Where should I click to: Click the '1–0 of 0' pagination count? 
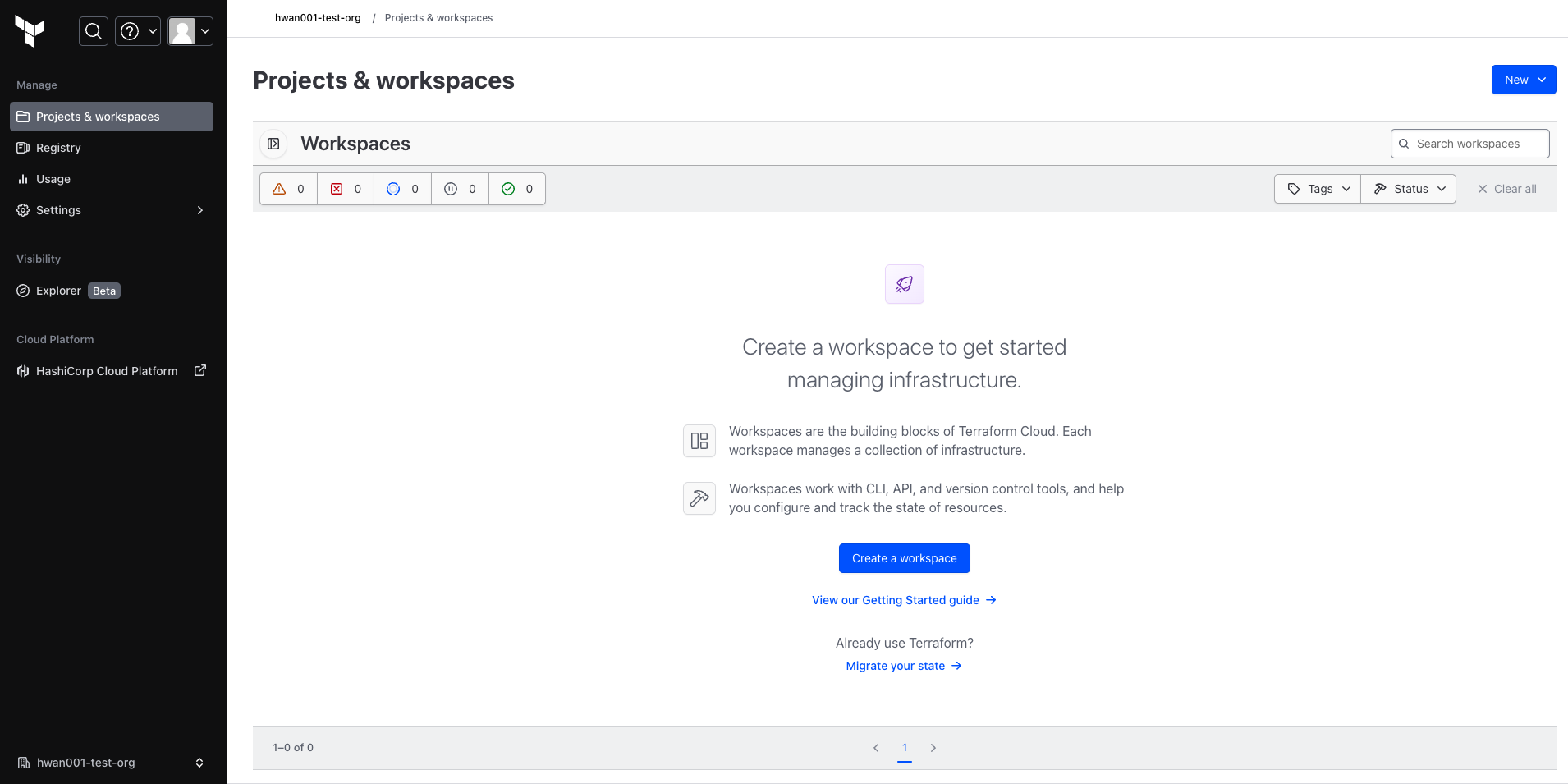point(293,748)
